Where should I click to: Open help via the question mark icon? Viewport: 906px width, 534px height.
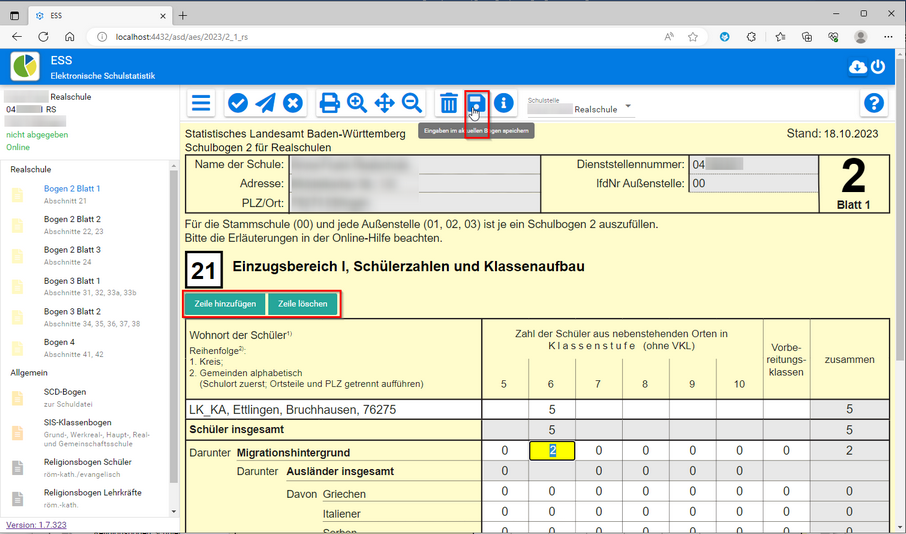click(874, 103)
